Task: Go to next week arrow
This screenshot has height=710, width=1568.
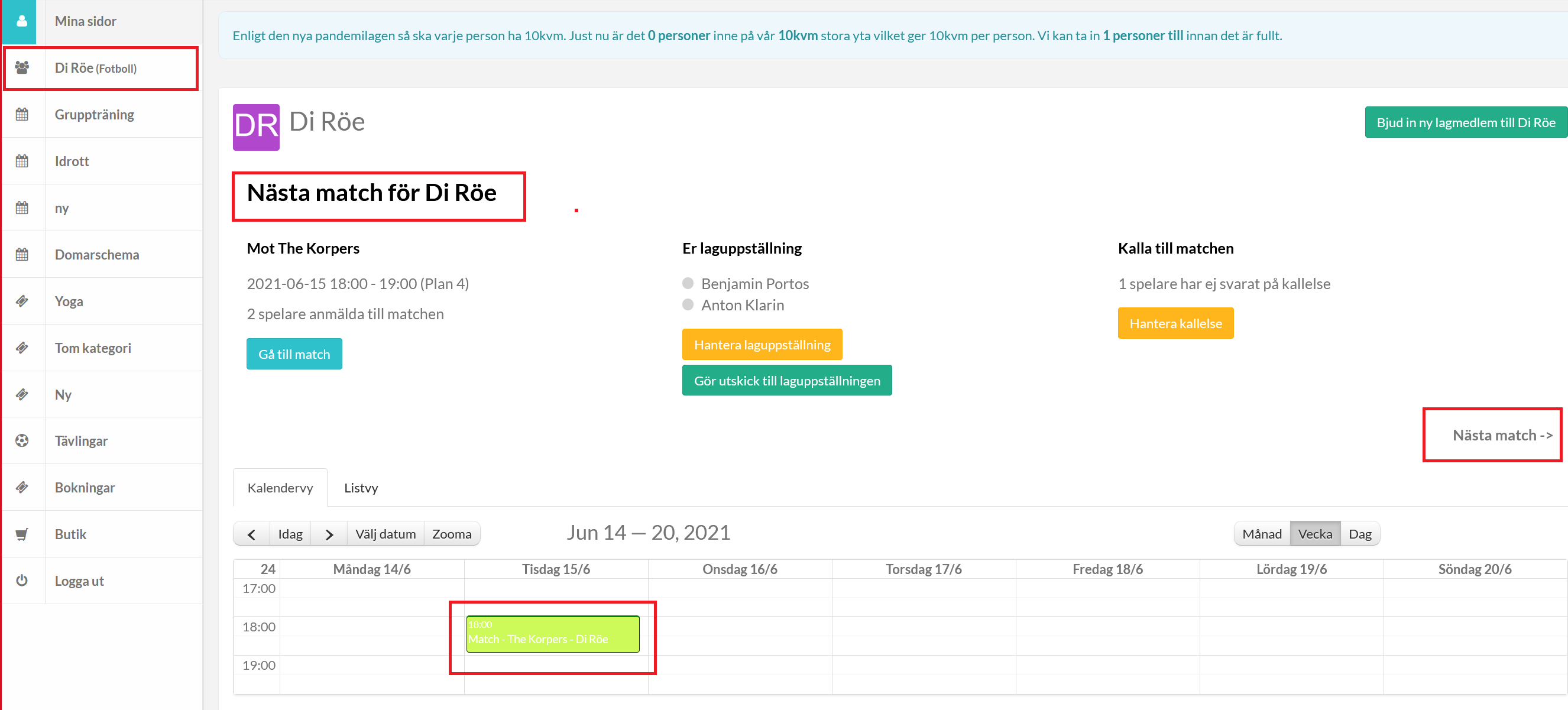Action: [329, 534]
